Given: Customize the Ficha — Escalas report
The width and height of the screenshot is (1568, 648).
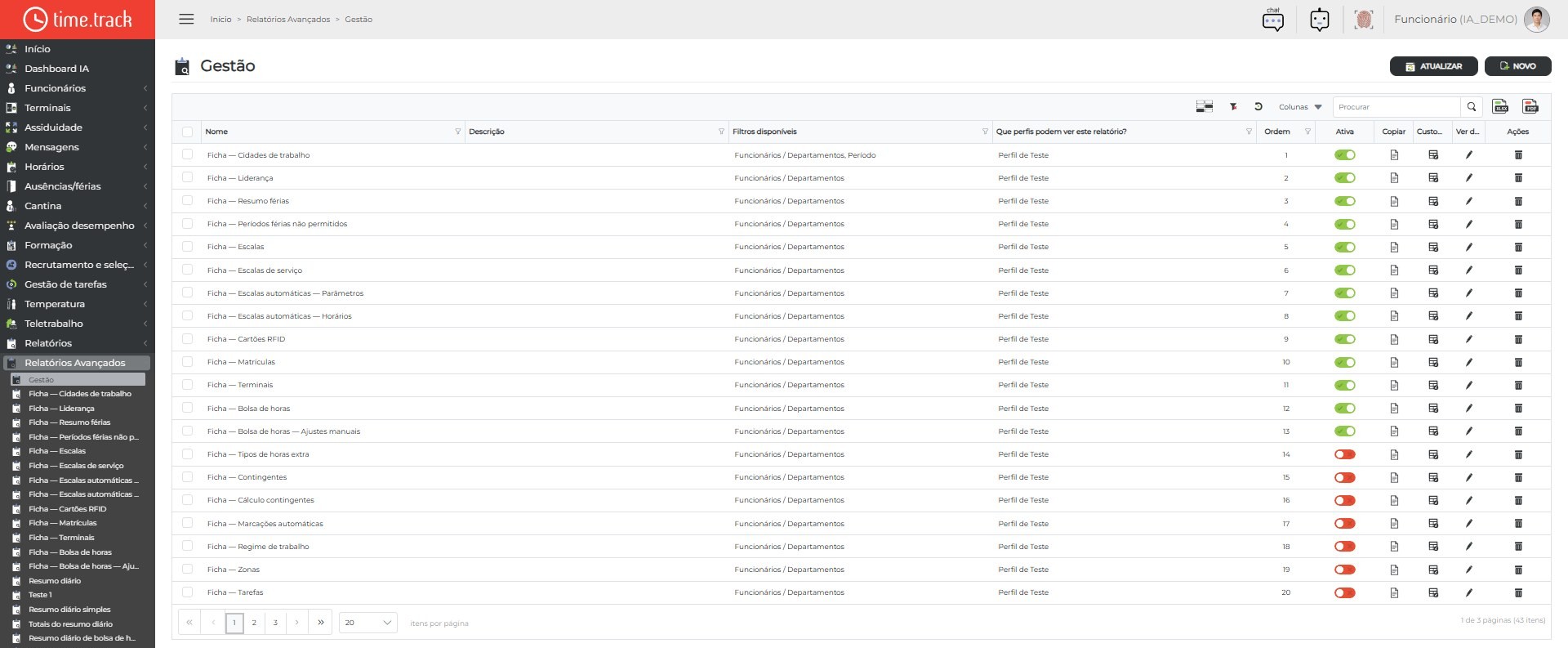Looking at the screenshot, I should pos(1433,247).
